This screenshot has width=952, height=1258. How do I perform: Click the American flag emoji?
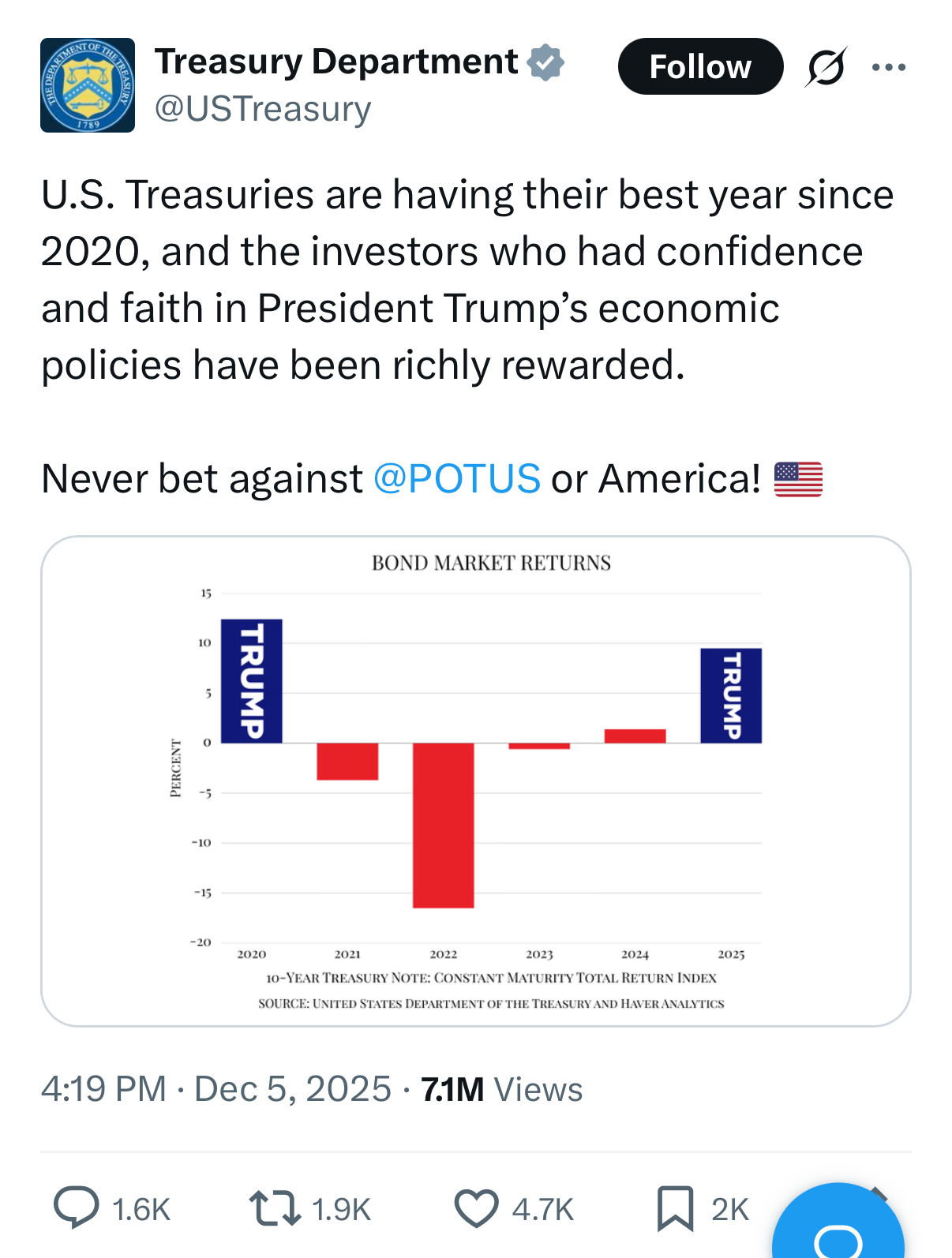coord(798,479)
